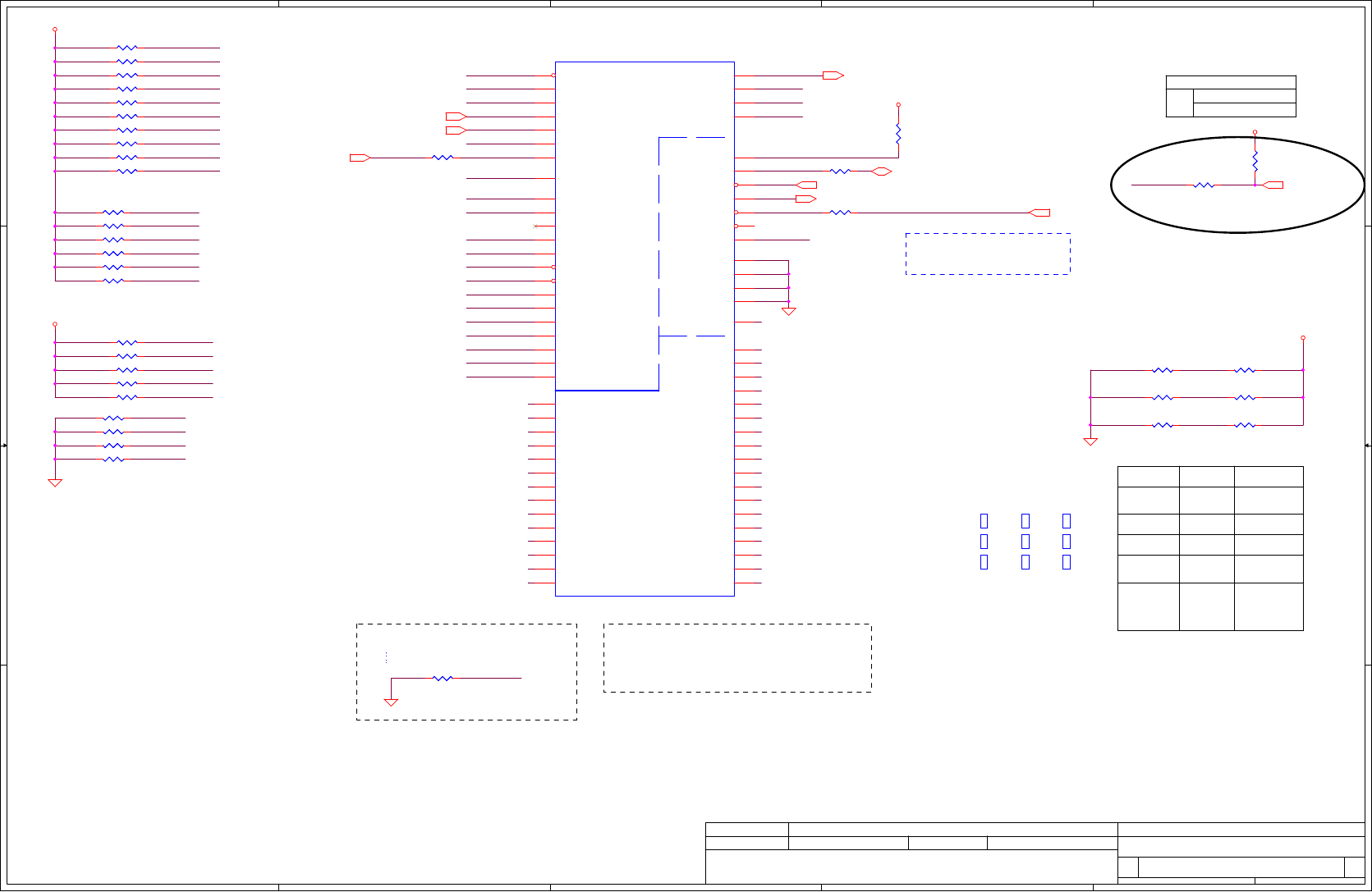Image resolution: width=1372 pixels, height=892 pixels.
Task: Select the bottom-right blue rectangle in the three-by-three grid
Action: (1066, 562)
